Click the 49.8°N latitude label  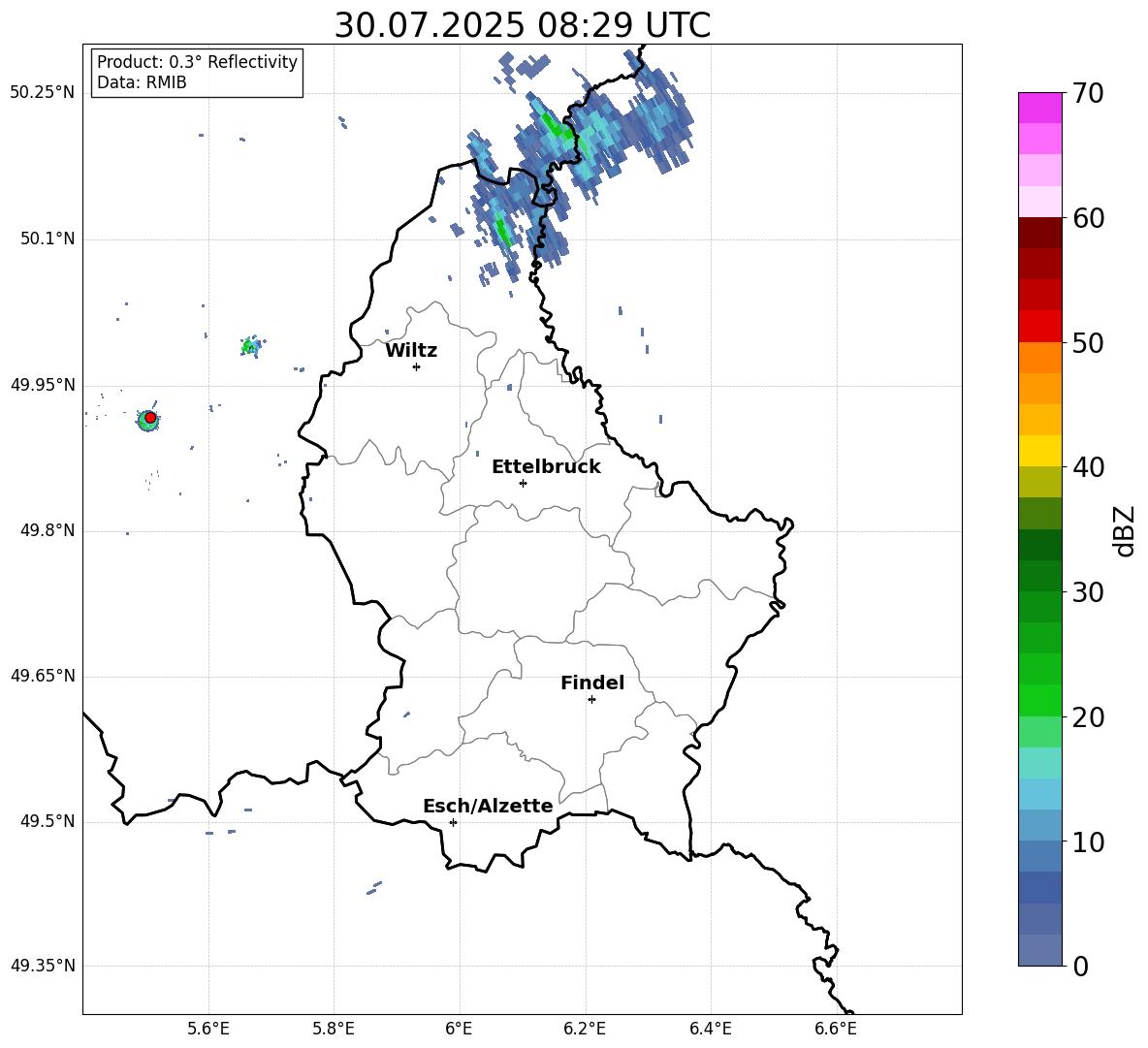coord(48,530)
